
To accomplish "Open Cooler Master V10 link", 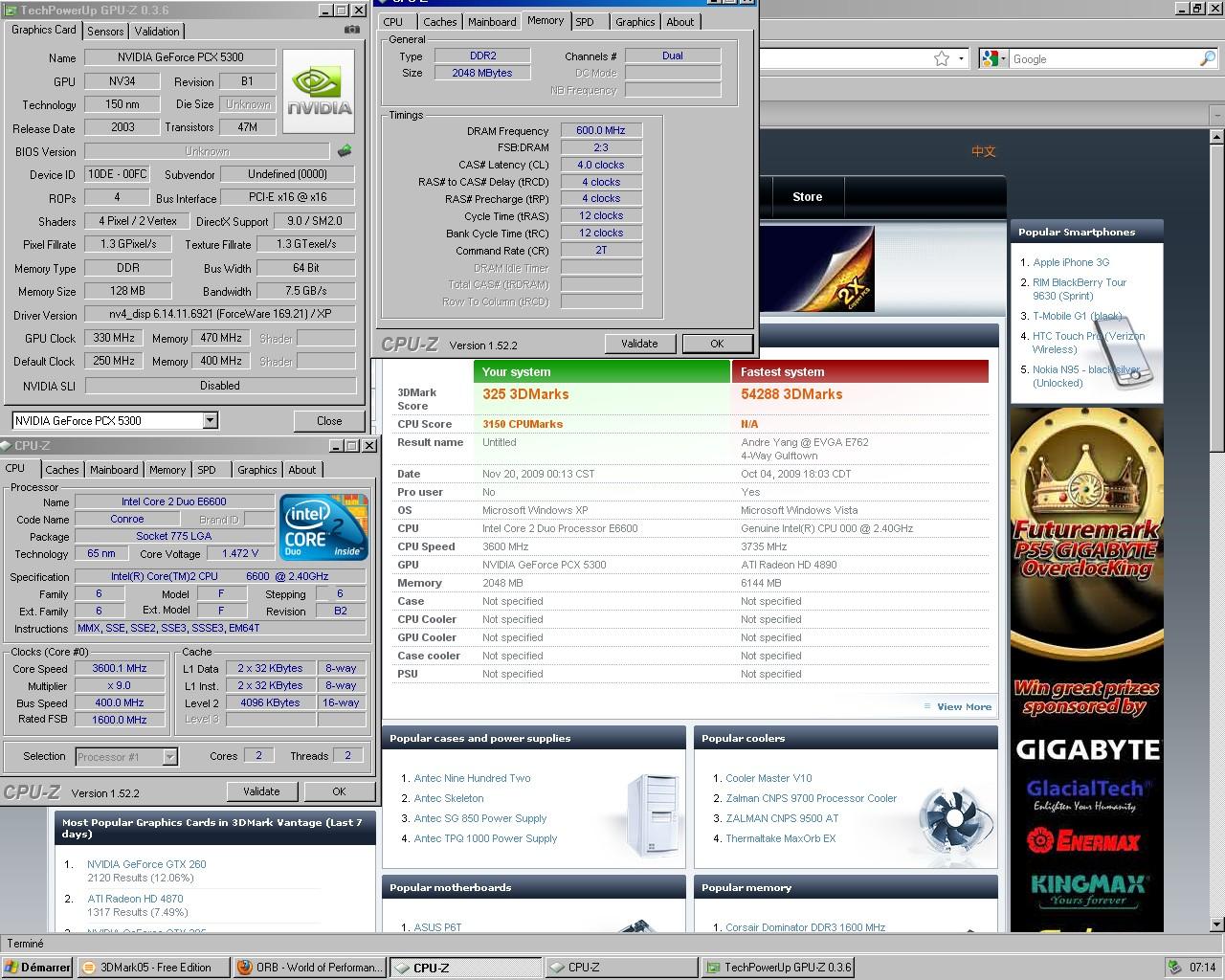I will tap(768, 778).
